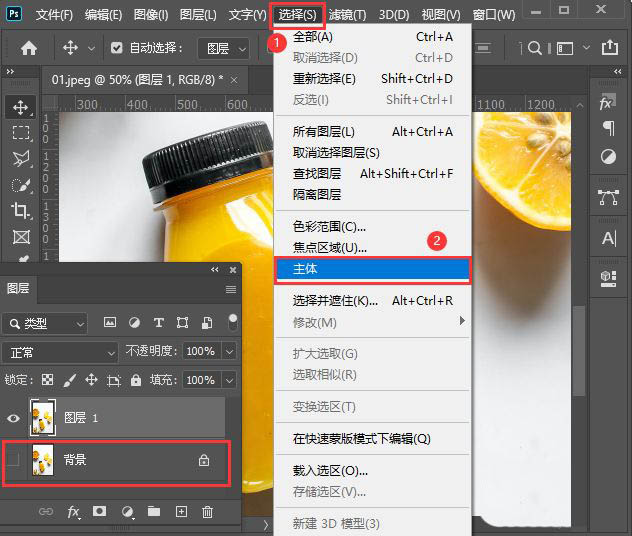The width and height of the screenshot is (632, 536).
Task: Open the workspace switcher icon
Action: tap(565, 48)
